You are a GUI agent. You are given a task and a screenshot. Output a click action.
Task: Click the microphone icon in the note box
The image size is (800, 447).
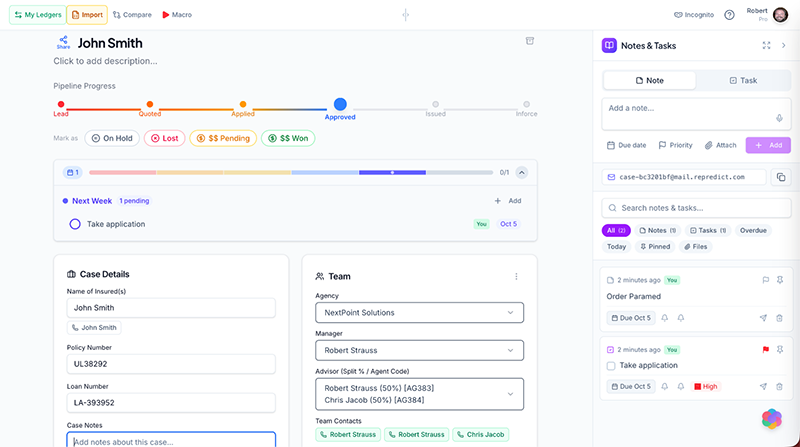point(779,118)
